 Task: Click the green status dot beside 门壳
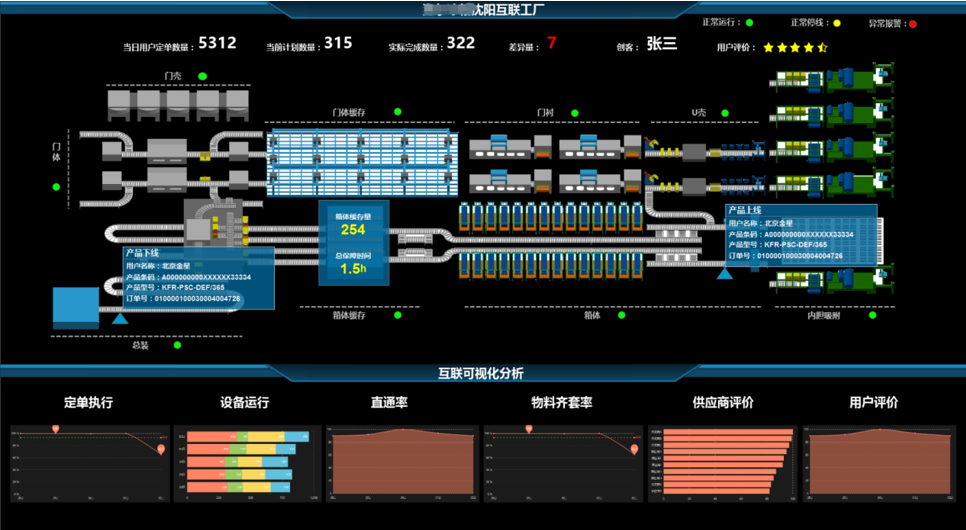202,76
